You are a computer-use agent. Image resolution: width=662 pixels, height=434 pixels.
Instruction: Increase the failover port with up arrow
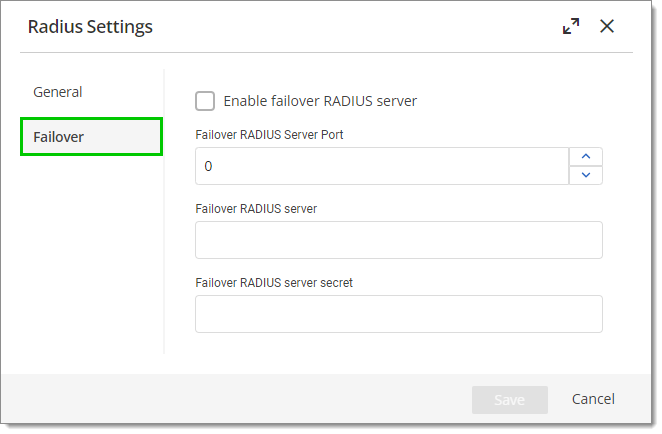click(x=586, y=157)
